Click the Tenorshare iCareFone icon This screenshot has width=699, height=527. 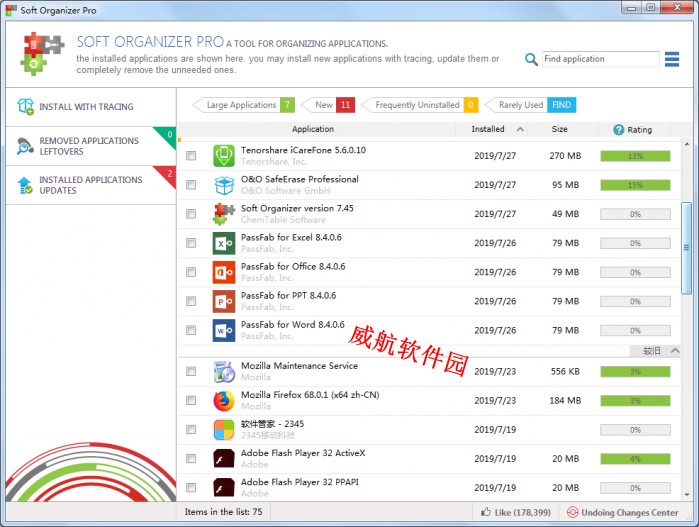point(223,156)
